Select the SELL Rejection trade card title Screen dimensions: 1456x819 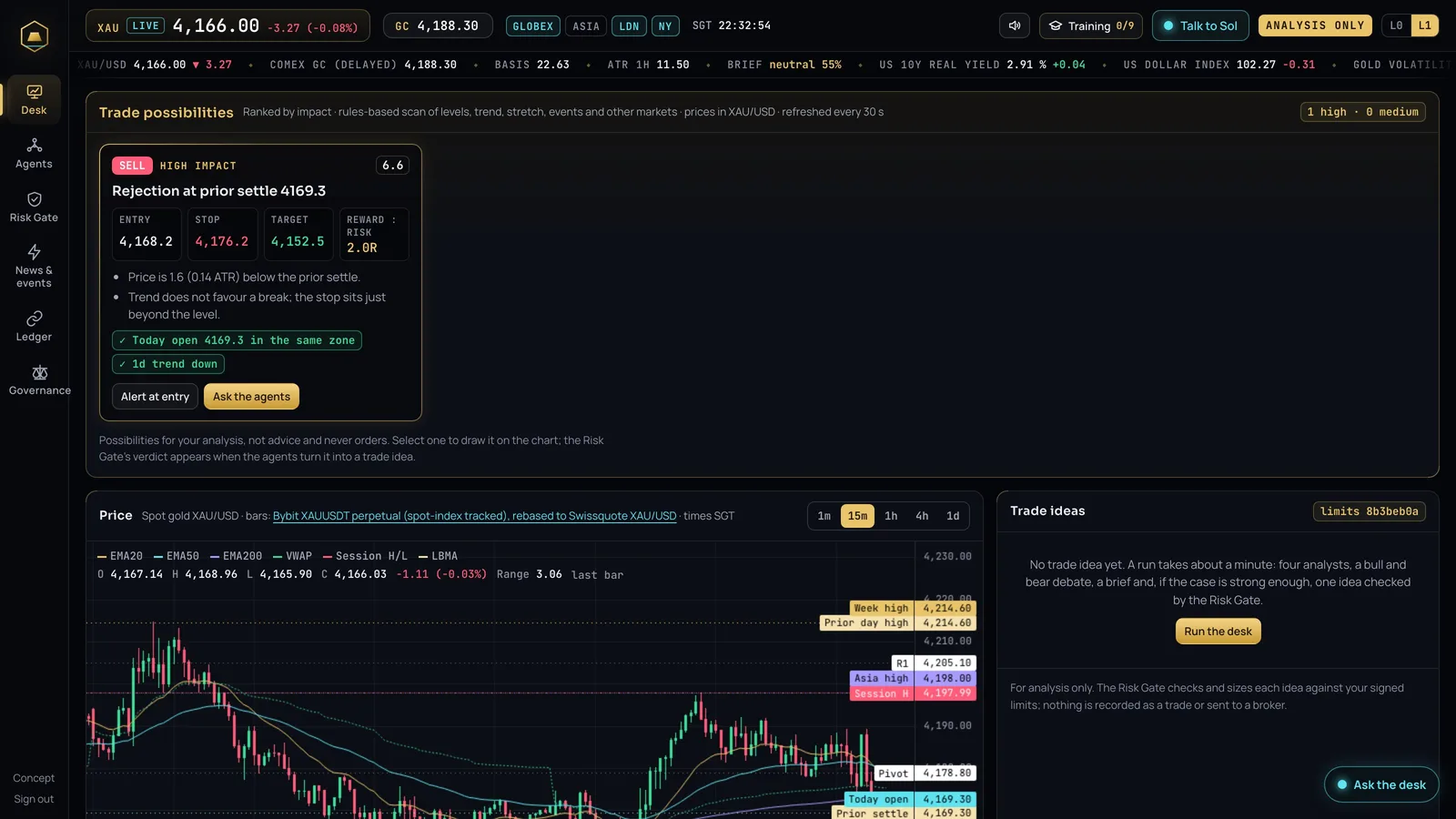218,191
